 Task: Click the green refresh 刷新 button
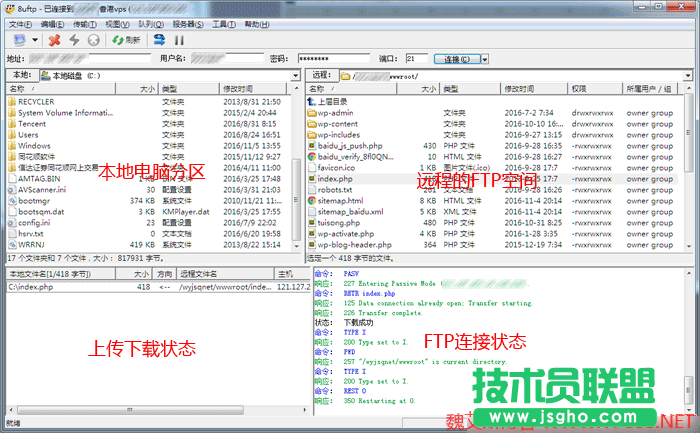point(126,40)
